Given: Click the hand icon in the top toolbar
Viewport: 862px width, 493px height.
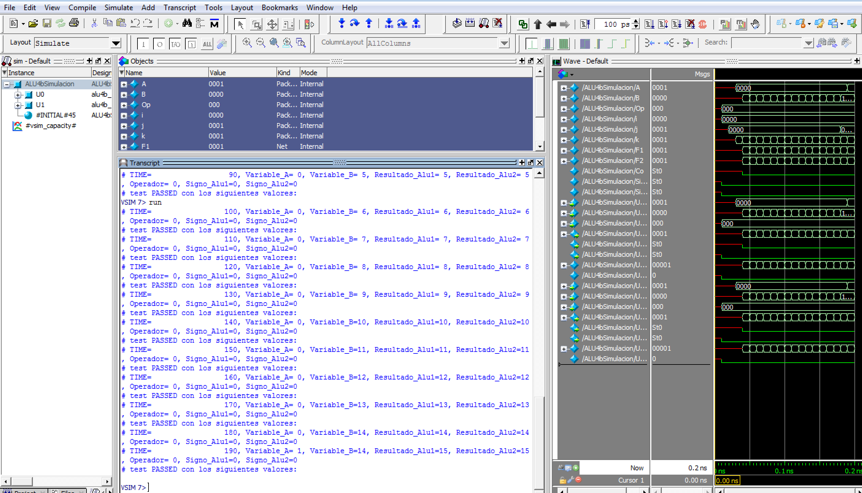Looking at the screenshot, I should (x=755, y=24).
